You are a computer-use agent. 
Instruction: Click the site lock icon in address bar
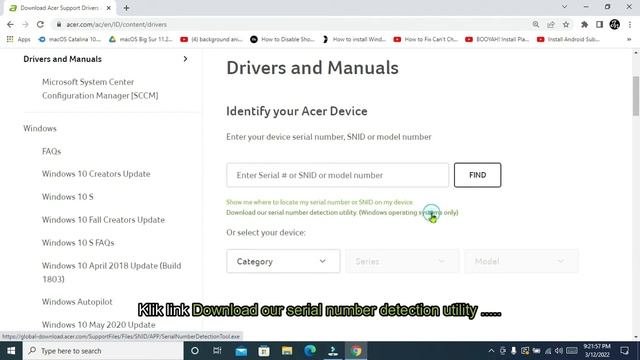coord(59,24)
